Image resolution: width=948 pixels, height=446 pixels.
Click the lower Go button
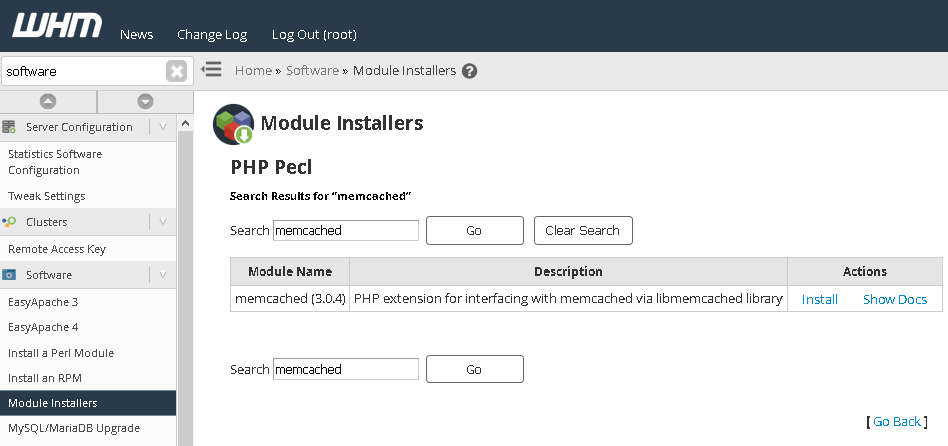pos(475,369)
